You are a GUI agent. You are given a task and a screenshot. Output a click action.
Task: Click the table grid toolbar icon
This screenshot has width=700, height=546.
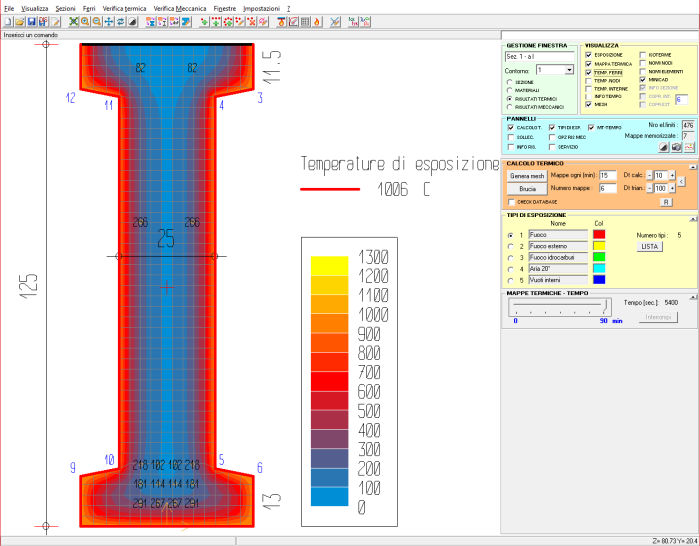(x=303, y=21)
